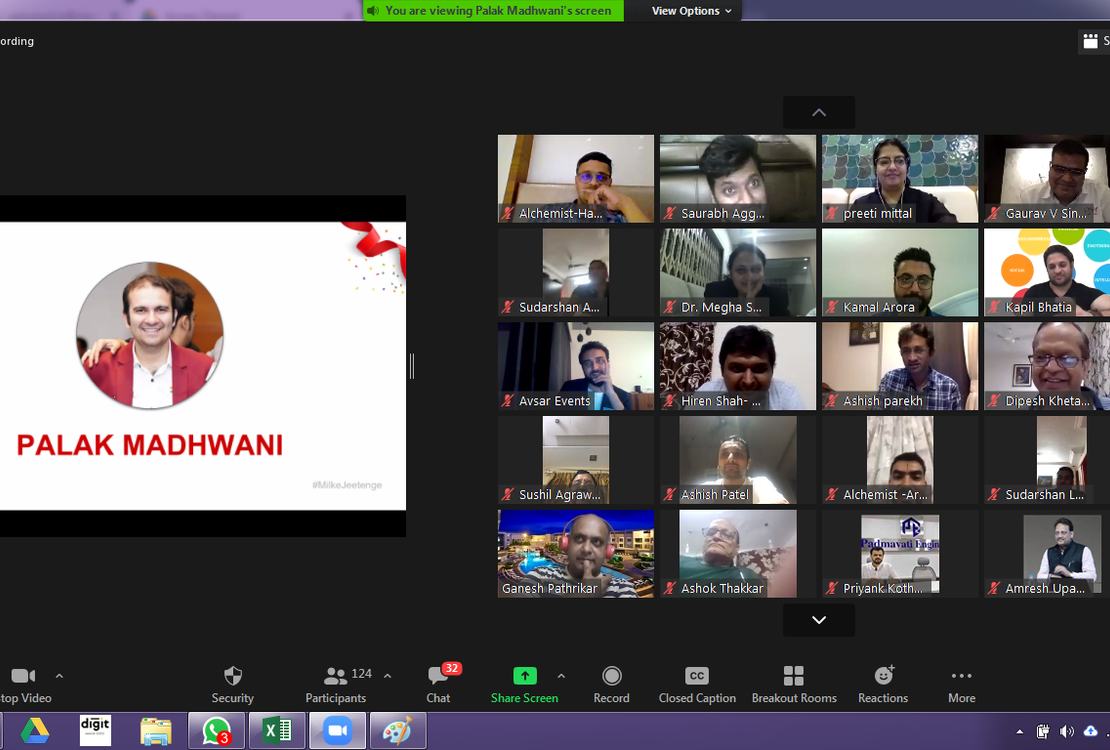Expand the Share Screen options caret
1110x750 pixels.
coord(561,676)
